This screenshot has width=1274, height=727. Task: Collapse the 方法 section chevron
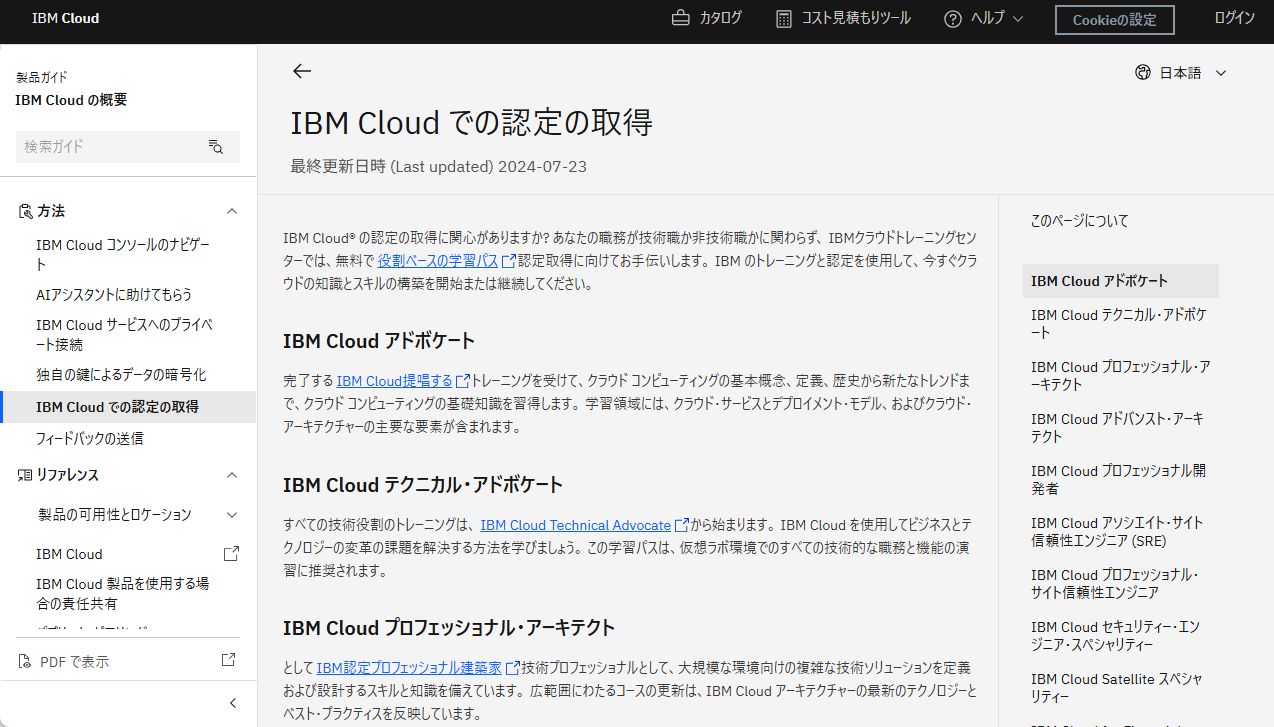(x=232, y=211)
